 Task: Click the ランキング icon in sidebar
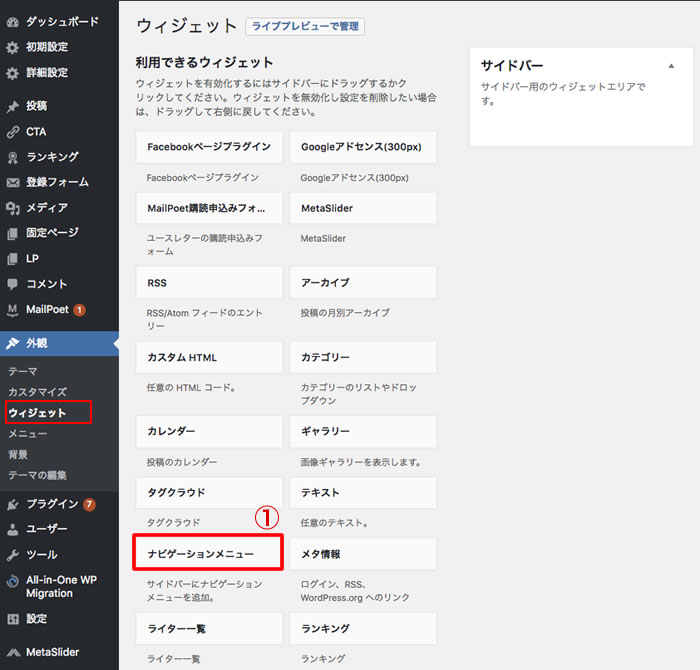tap(12, 157)
